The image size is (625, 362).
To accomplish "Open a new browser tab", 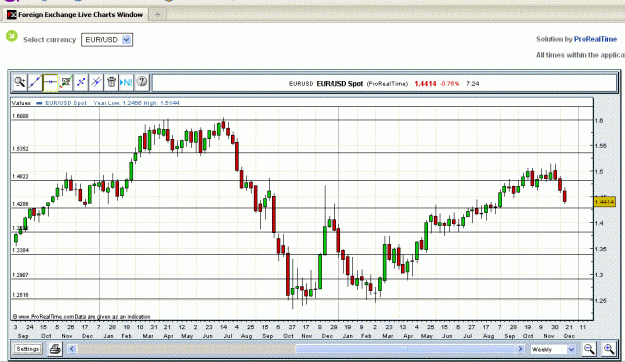I will tap(157, 15).
